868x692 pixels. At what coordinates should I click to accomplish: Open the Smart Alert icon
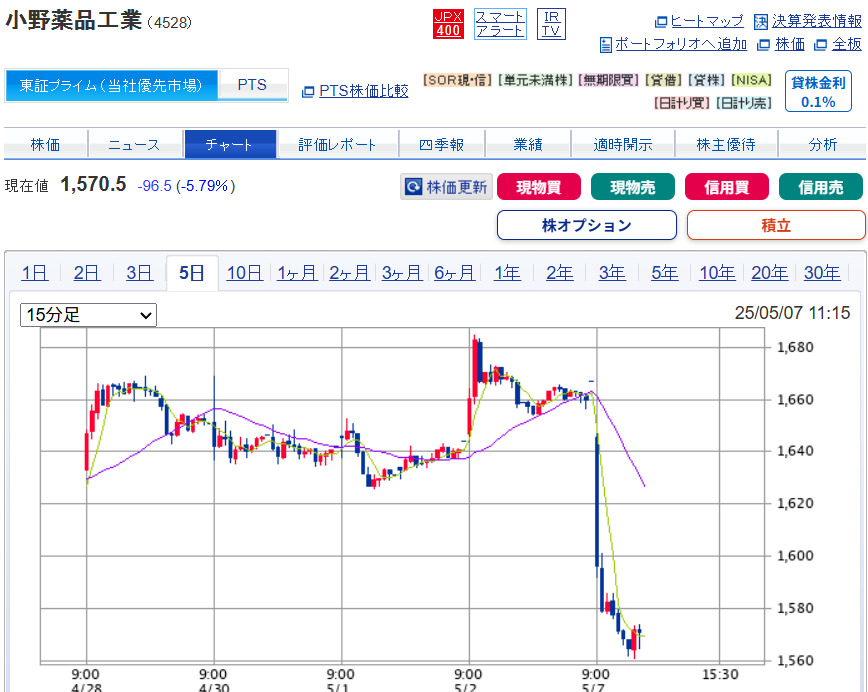click(500, 24)
